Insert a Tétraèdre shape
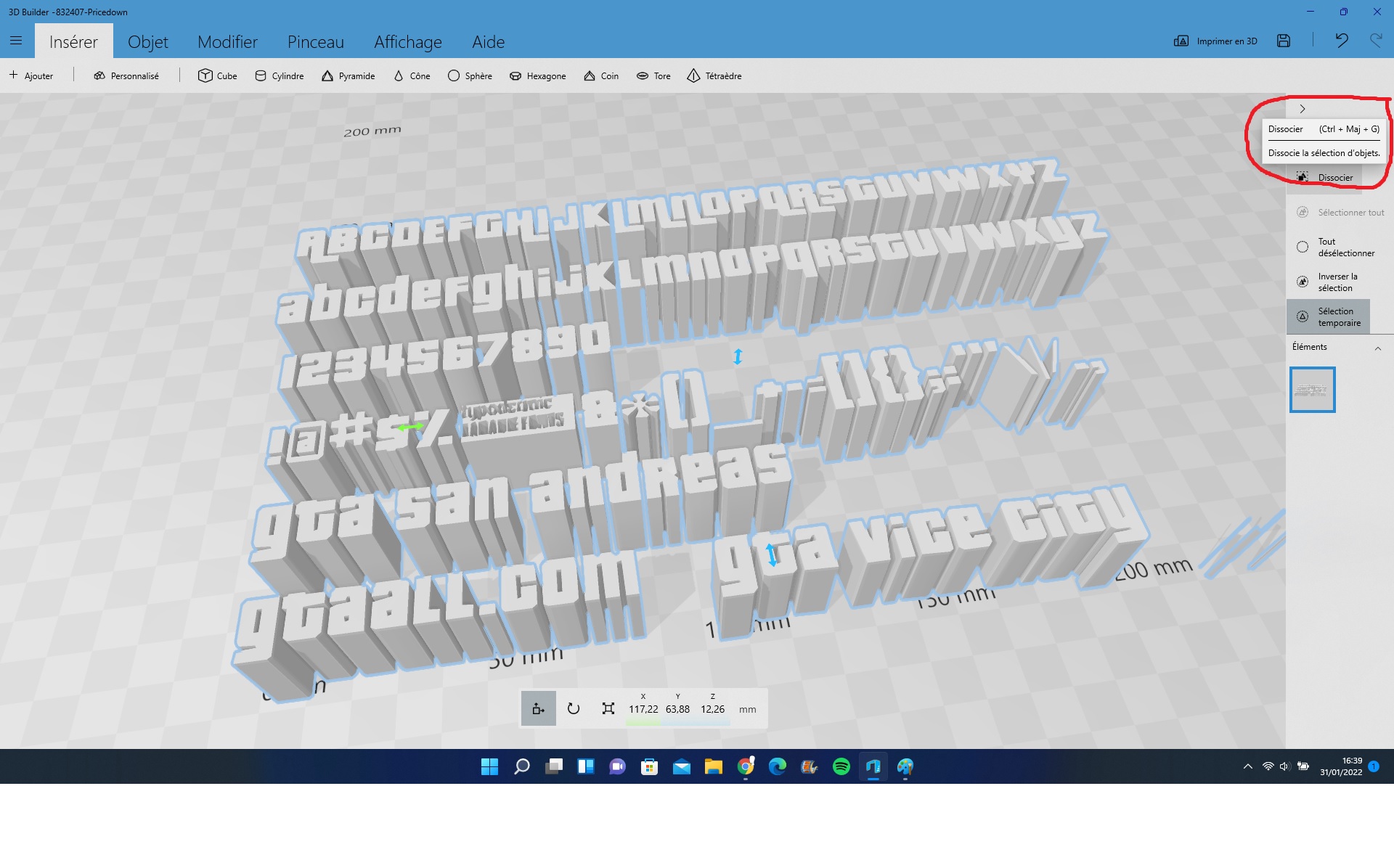 714,75
